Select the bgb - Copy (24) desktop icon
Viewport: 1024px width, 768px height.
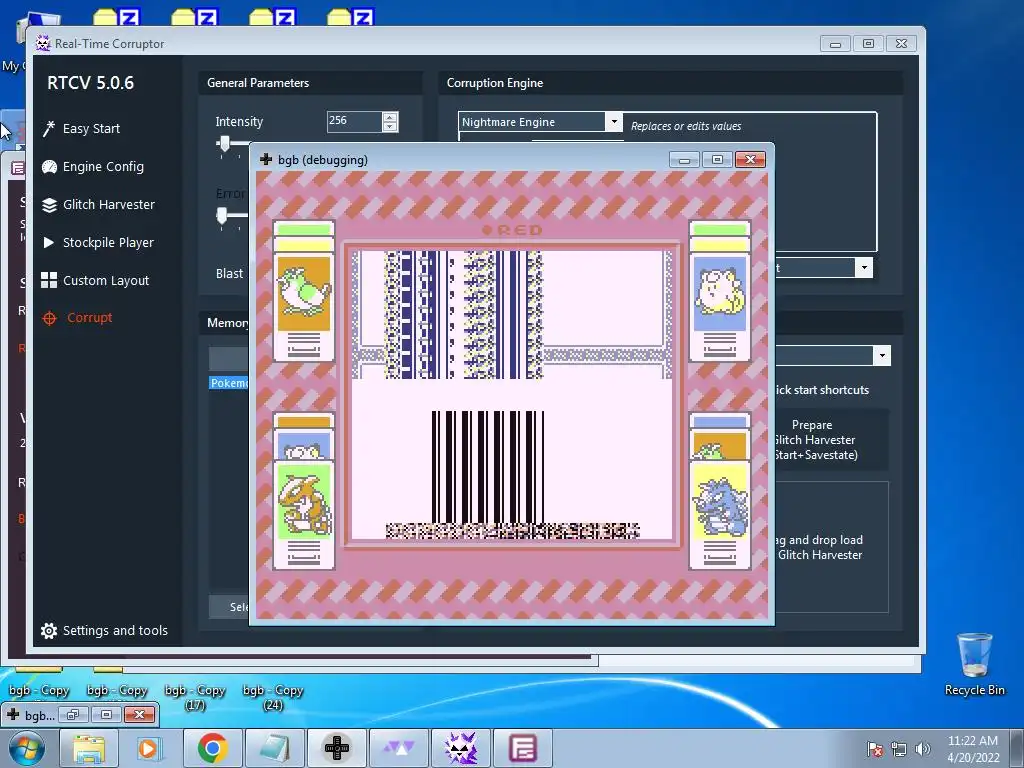point(273,696)
